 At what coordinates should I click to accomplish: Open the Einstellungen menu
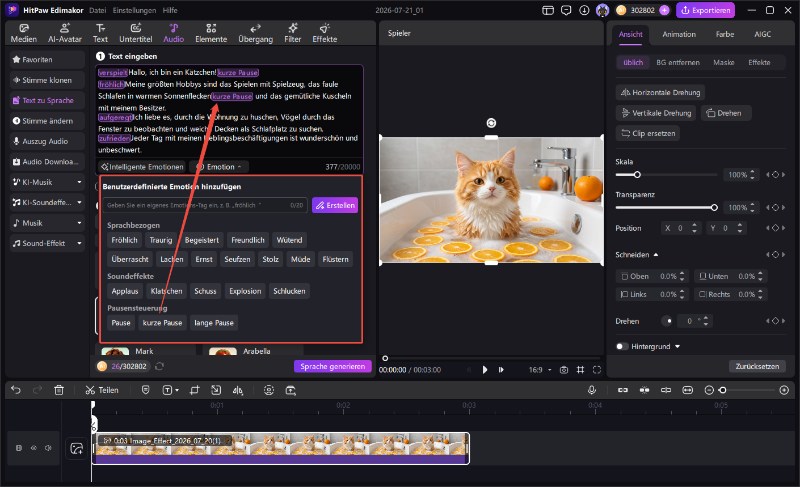click(x=134, y=10)
